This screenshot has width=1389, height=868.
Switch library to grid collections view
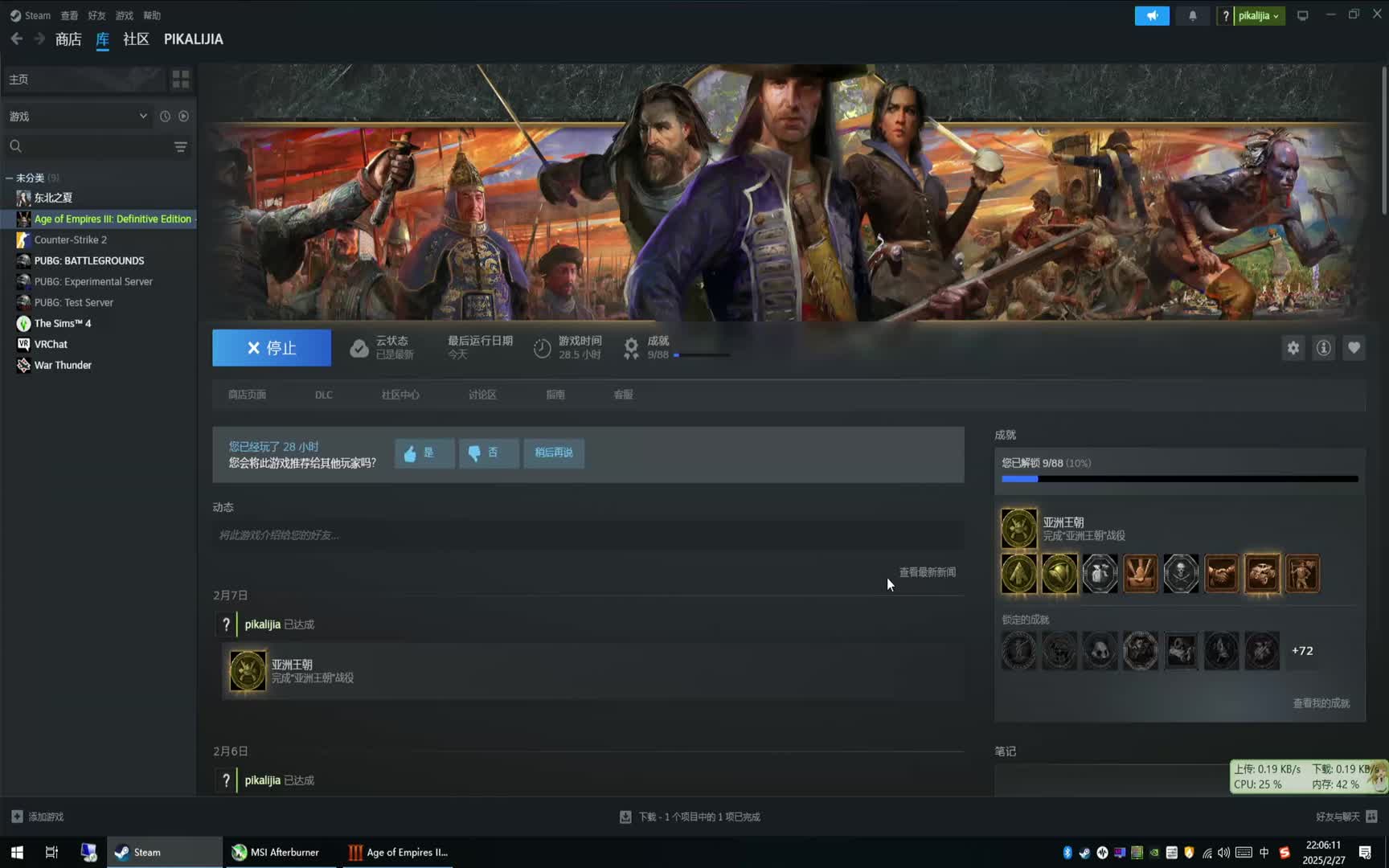click(x=181, y=79)
